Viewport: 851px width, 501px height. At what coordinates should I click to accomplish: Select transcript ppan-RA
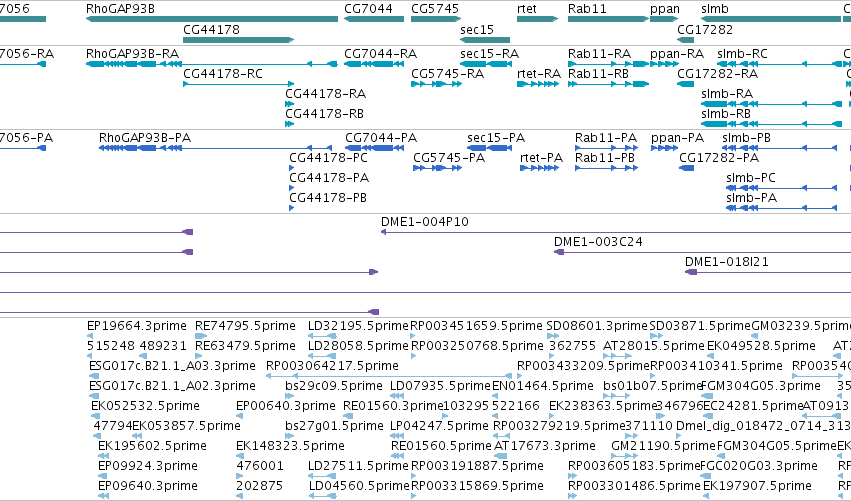pos(677,54)
